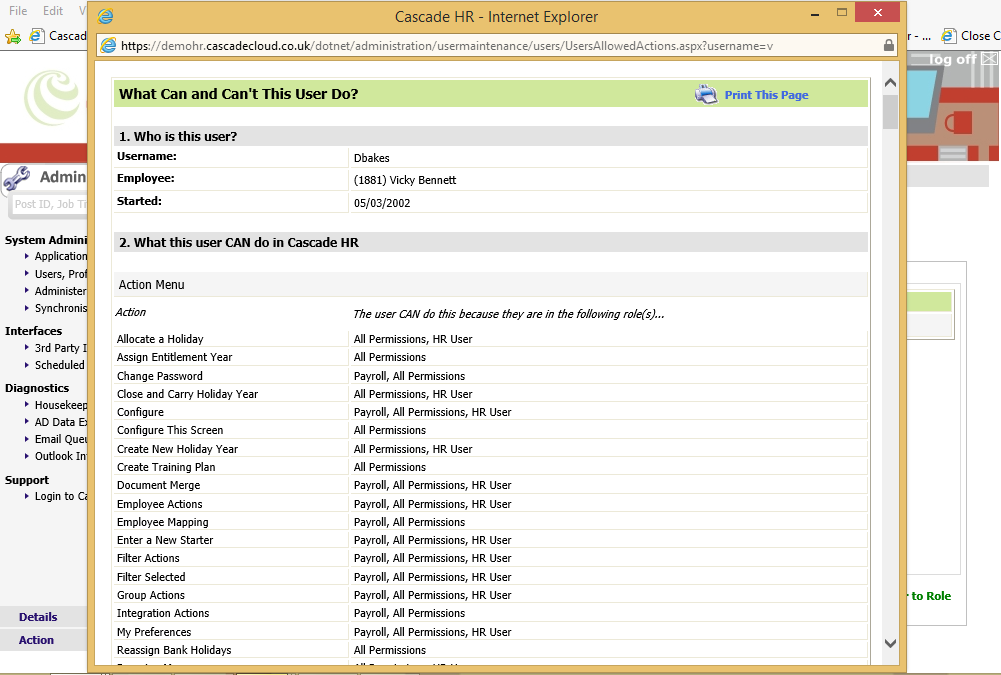Select 'Close and Carry Holiday Year' row
The image size is (1001, 675).
[490, 394]
